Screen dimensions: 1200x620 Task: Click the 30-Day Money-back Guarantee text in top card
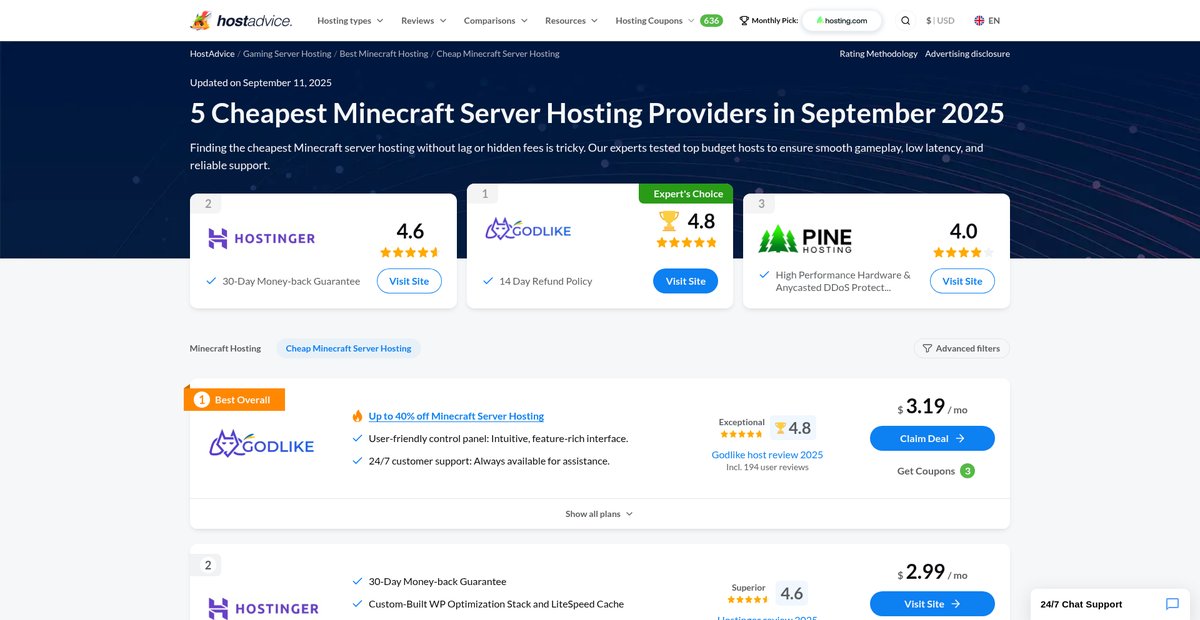(291, 281)
